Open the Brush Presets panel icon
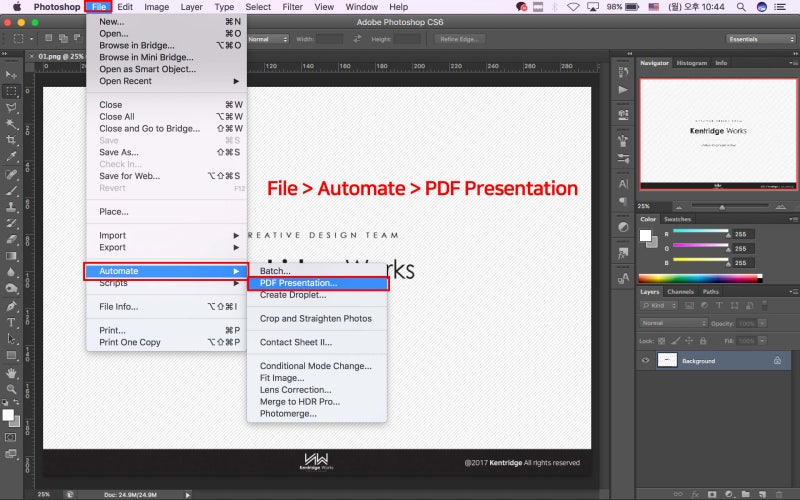 click(x=623, y=158)
